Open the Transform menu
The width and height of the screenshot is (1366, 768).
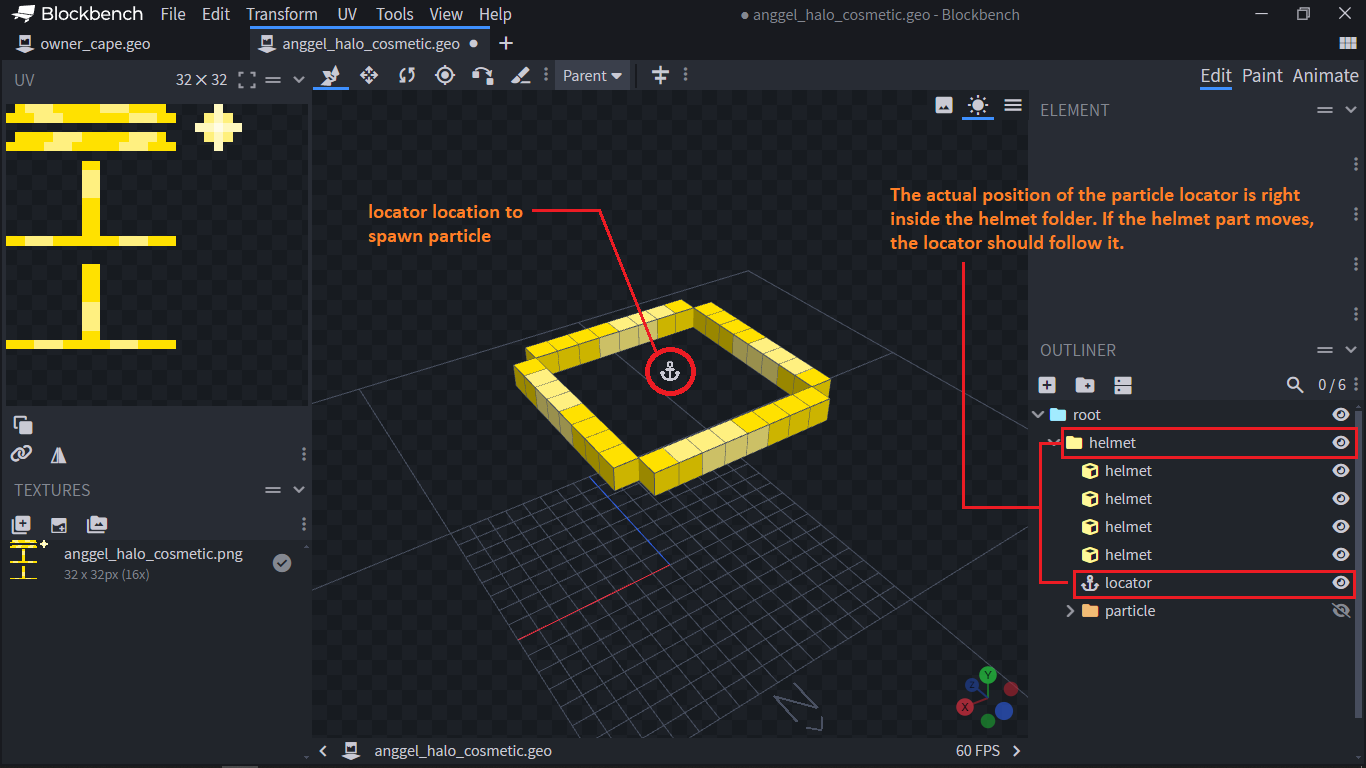pos(282,14)
